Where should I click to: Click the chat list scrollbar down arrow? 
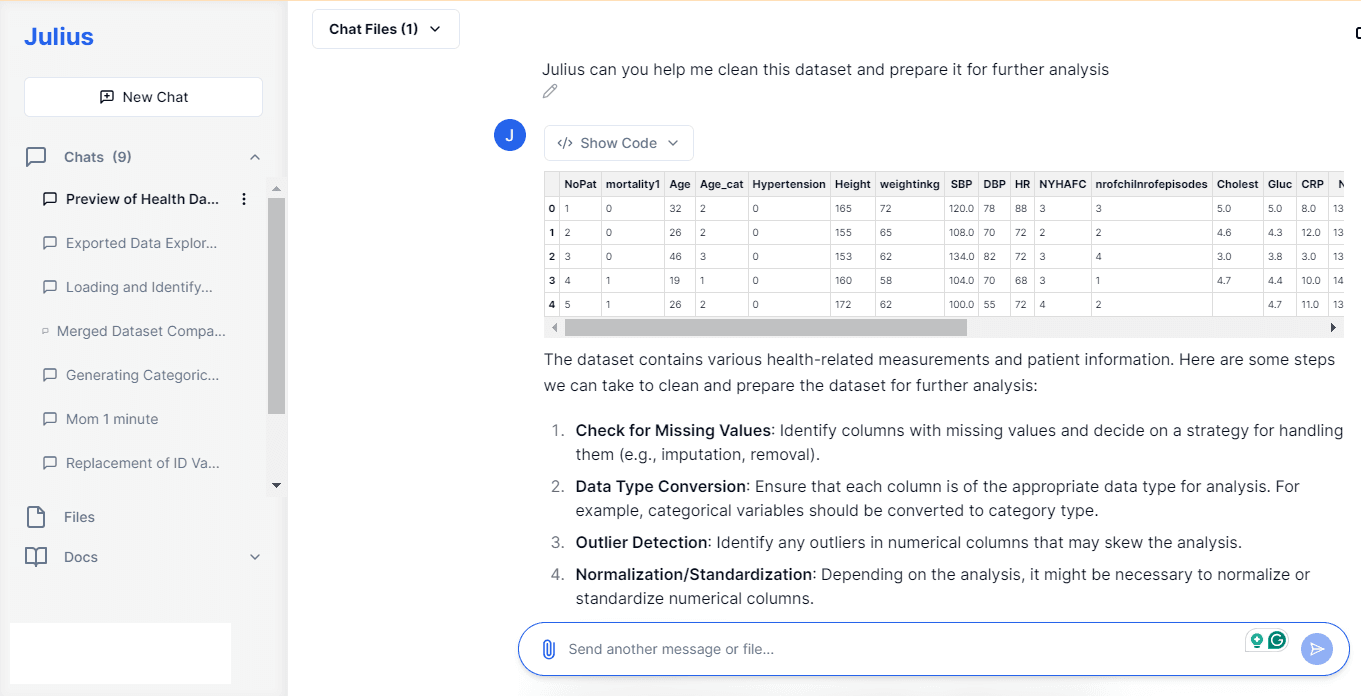tap(277, 486)
